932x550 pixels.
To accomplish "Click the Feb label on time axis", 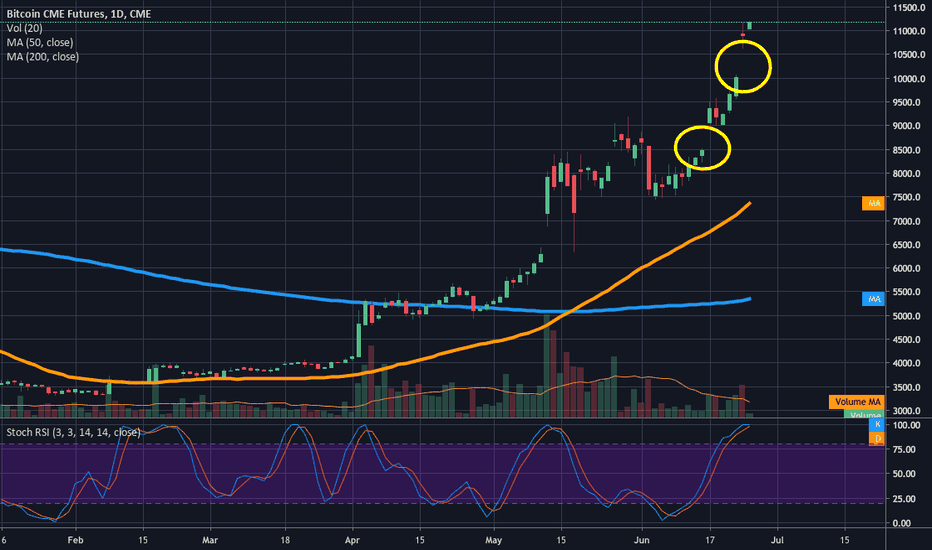I will pyautogui.click(x=75, y=540).
